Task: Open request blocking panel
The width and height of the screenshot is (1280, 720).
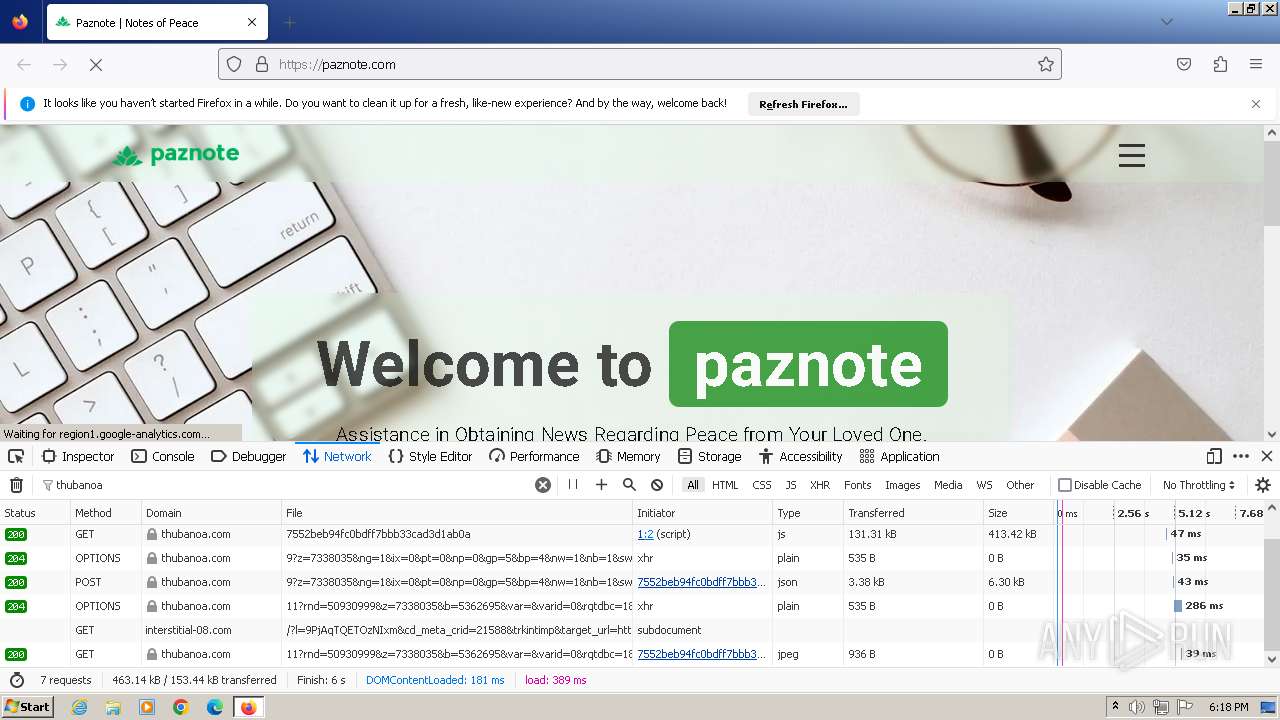Action: [657, 485]
